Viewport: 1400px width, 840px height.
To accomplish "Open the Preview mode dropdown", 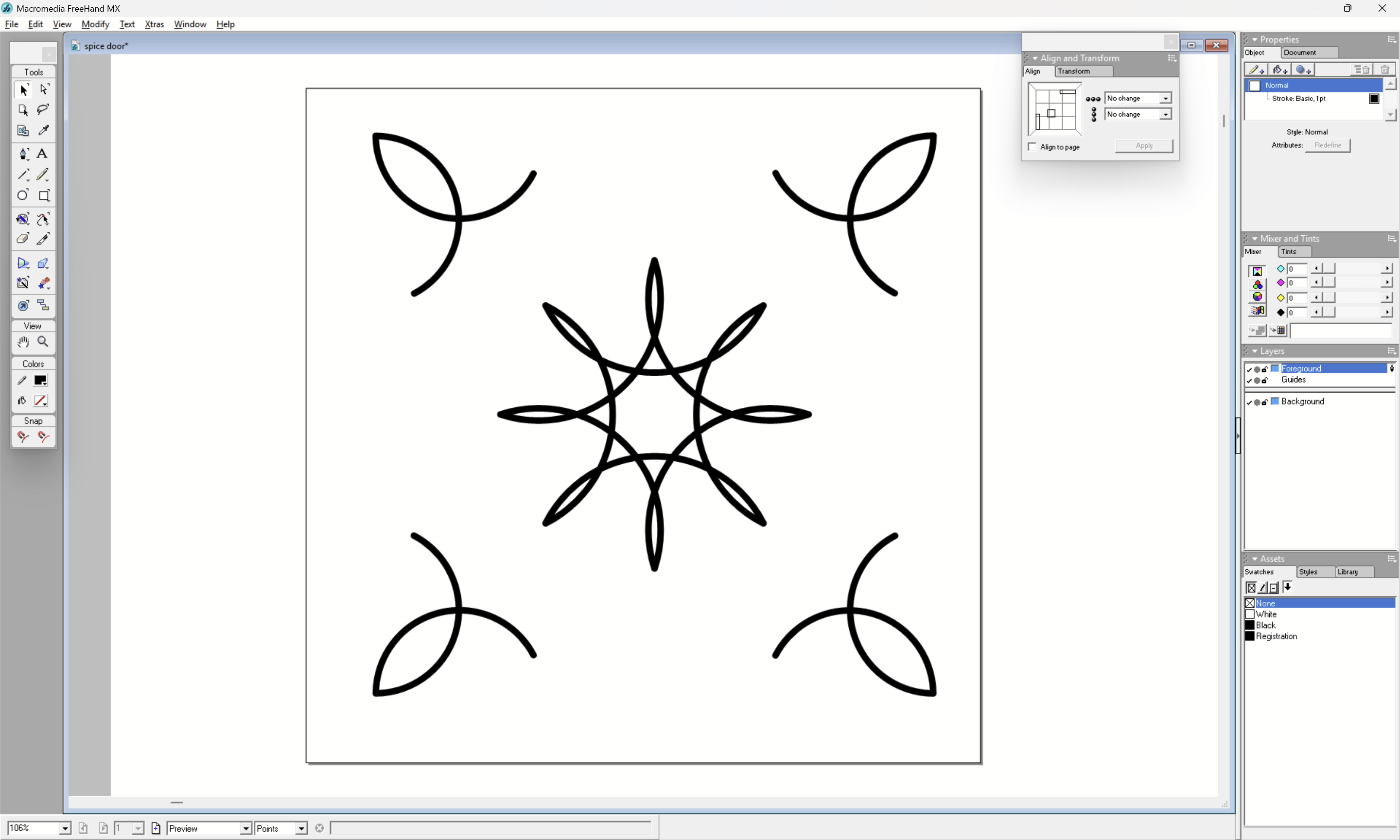I will point(245,829).
